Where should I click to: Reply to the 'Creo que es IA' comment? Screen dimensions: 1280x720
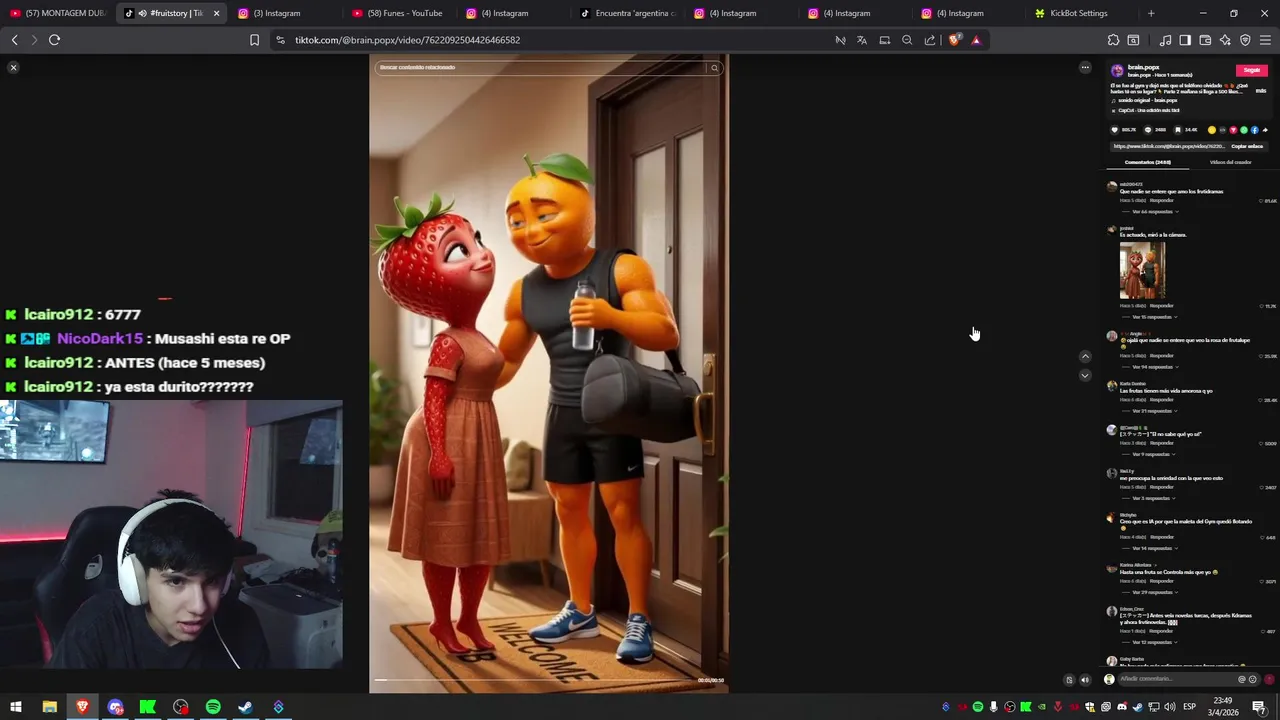(x=1161, y=537)
